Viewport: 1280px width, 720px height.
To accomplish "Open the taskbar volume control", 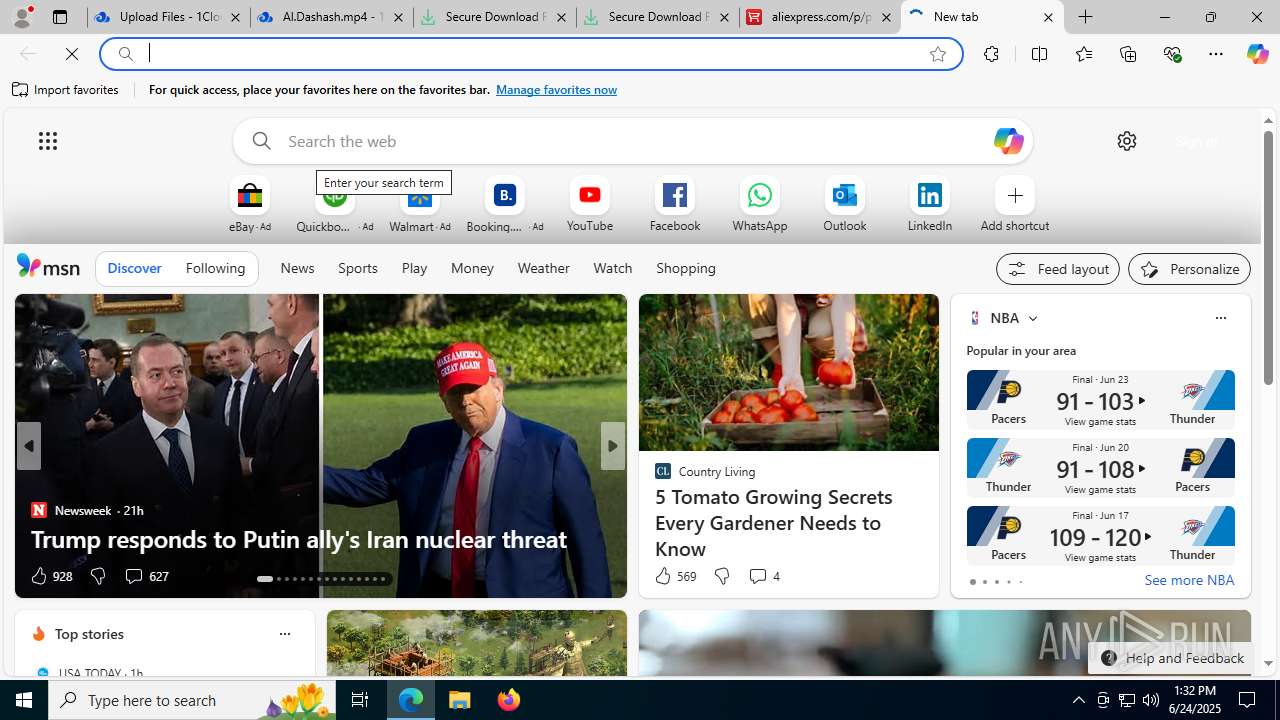I will tap(1151, 700).
